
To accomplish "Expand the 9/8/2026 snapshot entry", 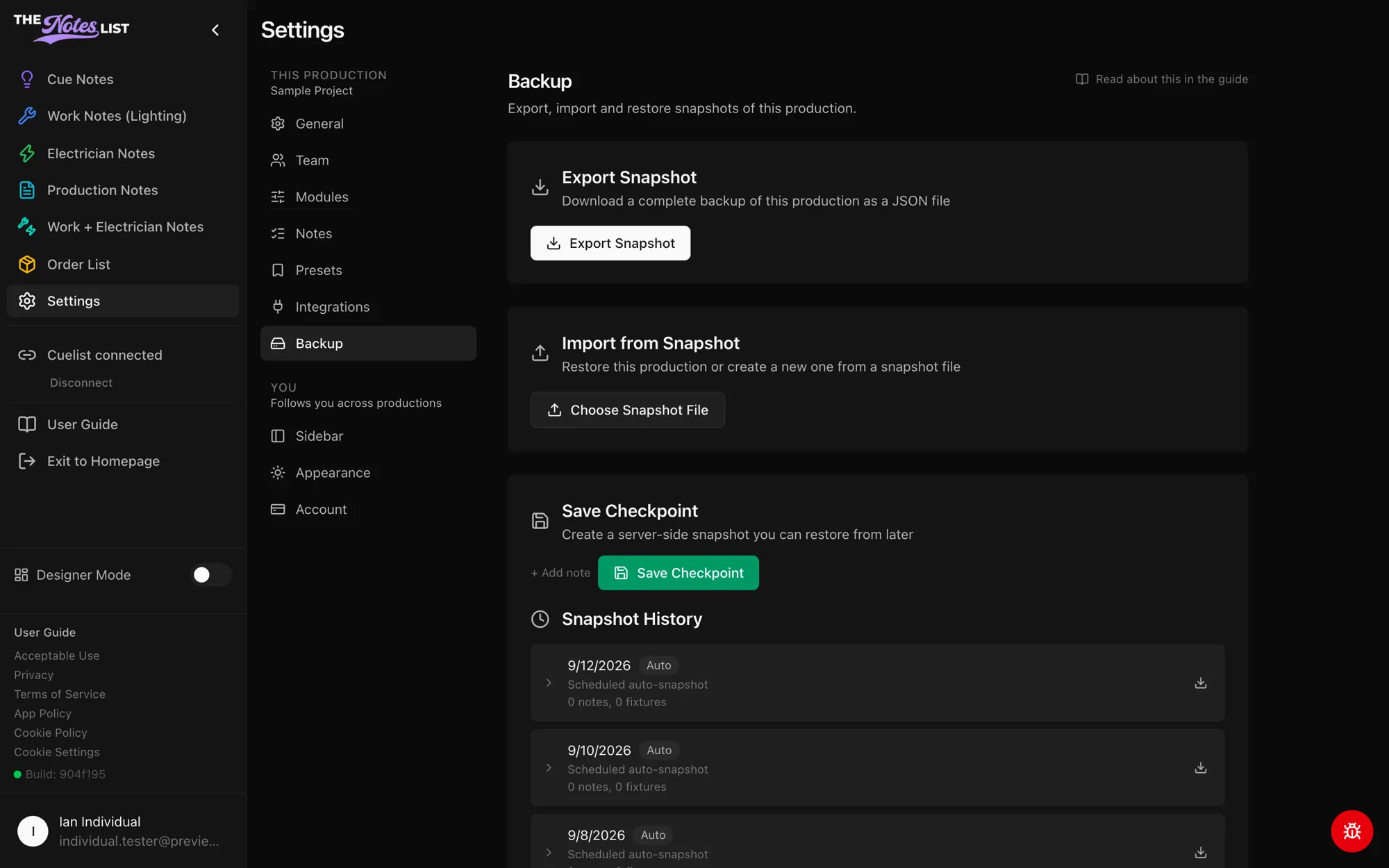I will coord(549,853).
